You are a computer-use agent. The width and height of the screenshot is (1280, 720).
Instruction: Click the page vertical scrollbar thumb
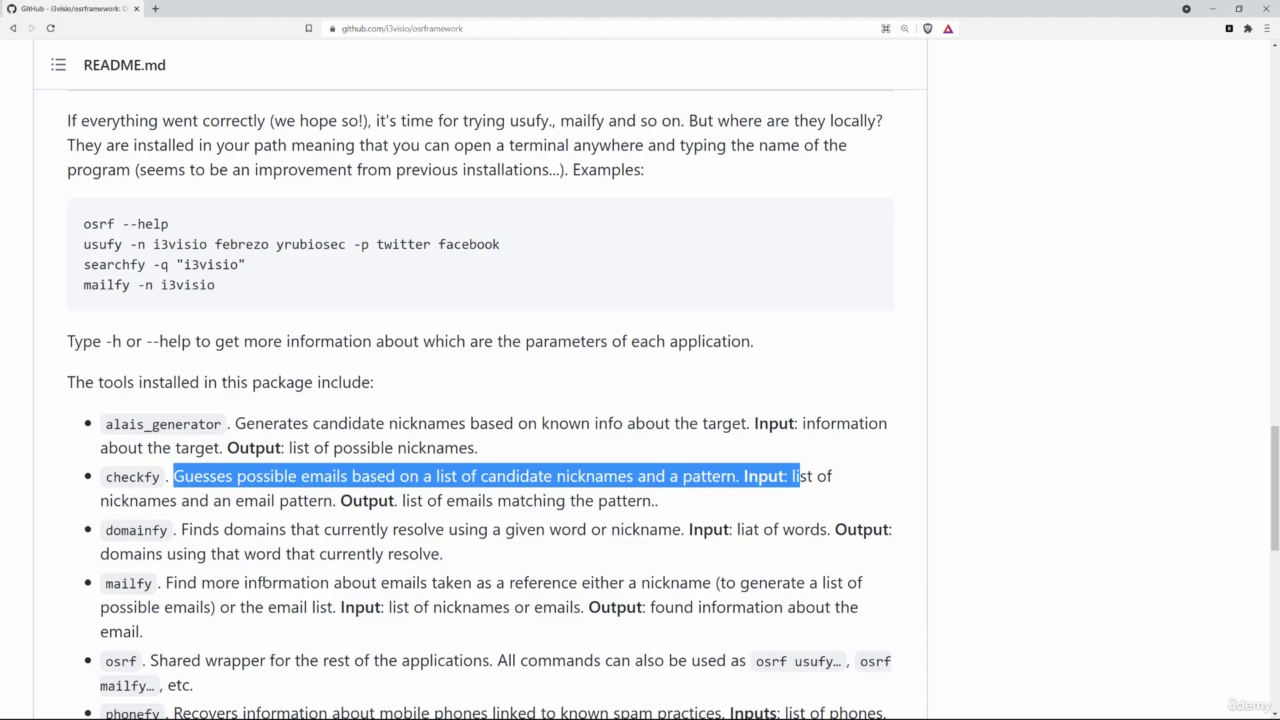click(1274, 487)
